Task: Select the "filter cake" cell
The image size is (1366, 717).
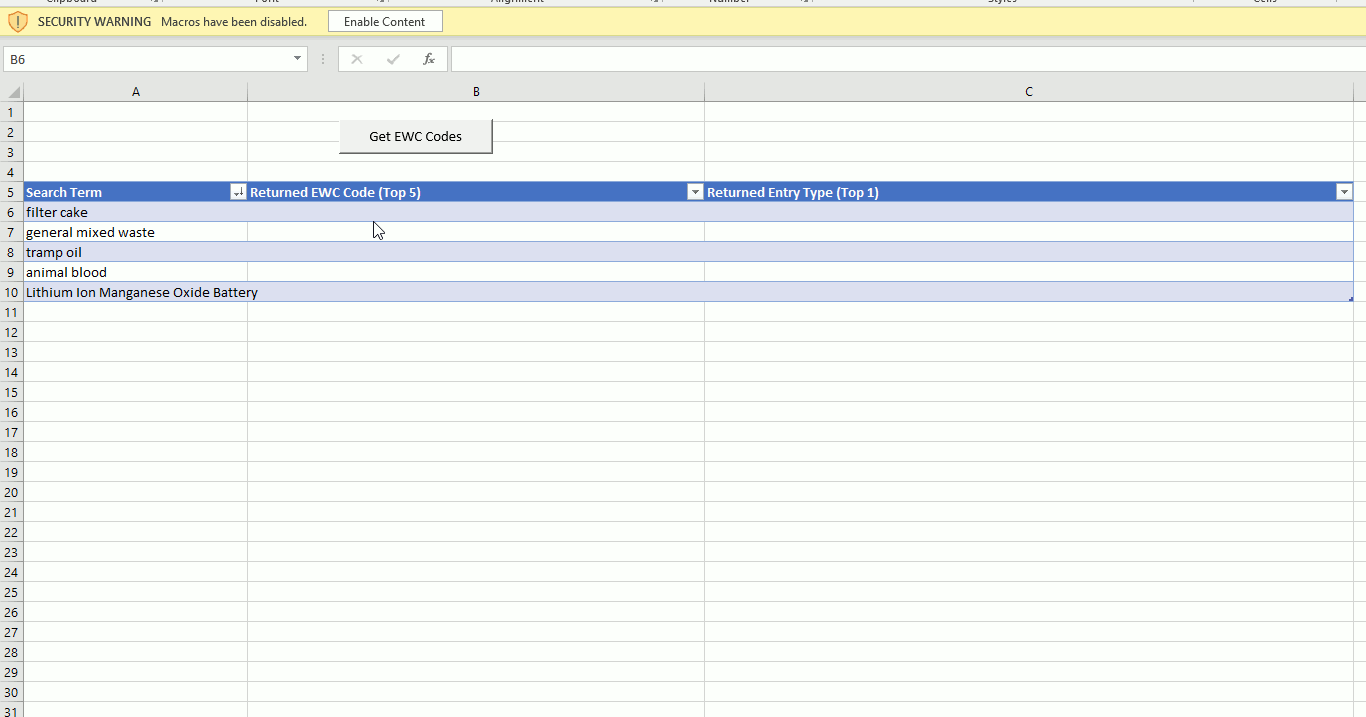Action: [136, 212]
